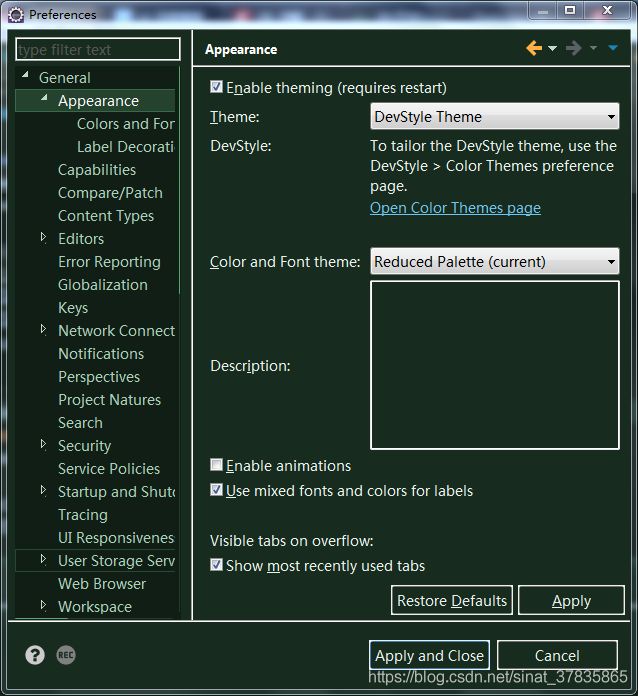Image resolution: width=638 pixels, height=696 pixels.
Task: Select Label Decorations tree item
Action: tap(126, 147)
